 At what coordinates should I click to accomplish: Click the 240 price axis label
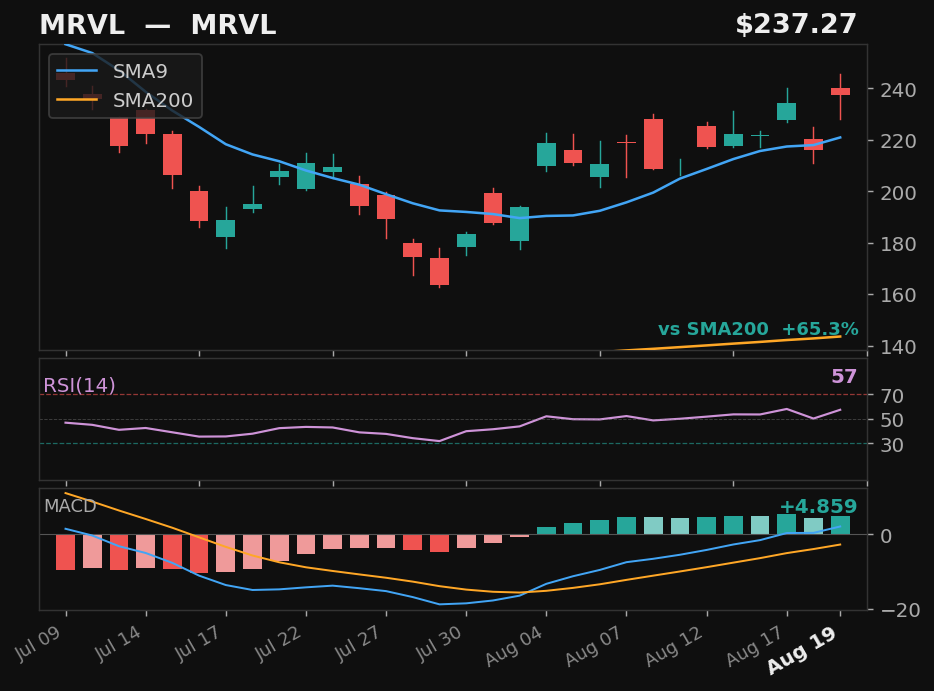point(898,90)
